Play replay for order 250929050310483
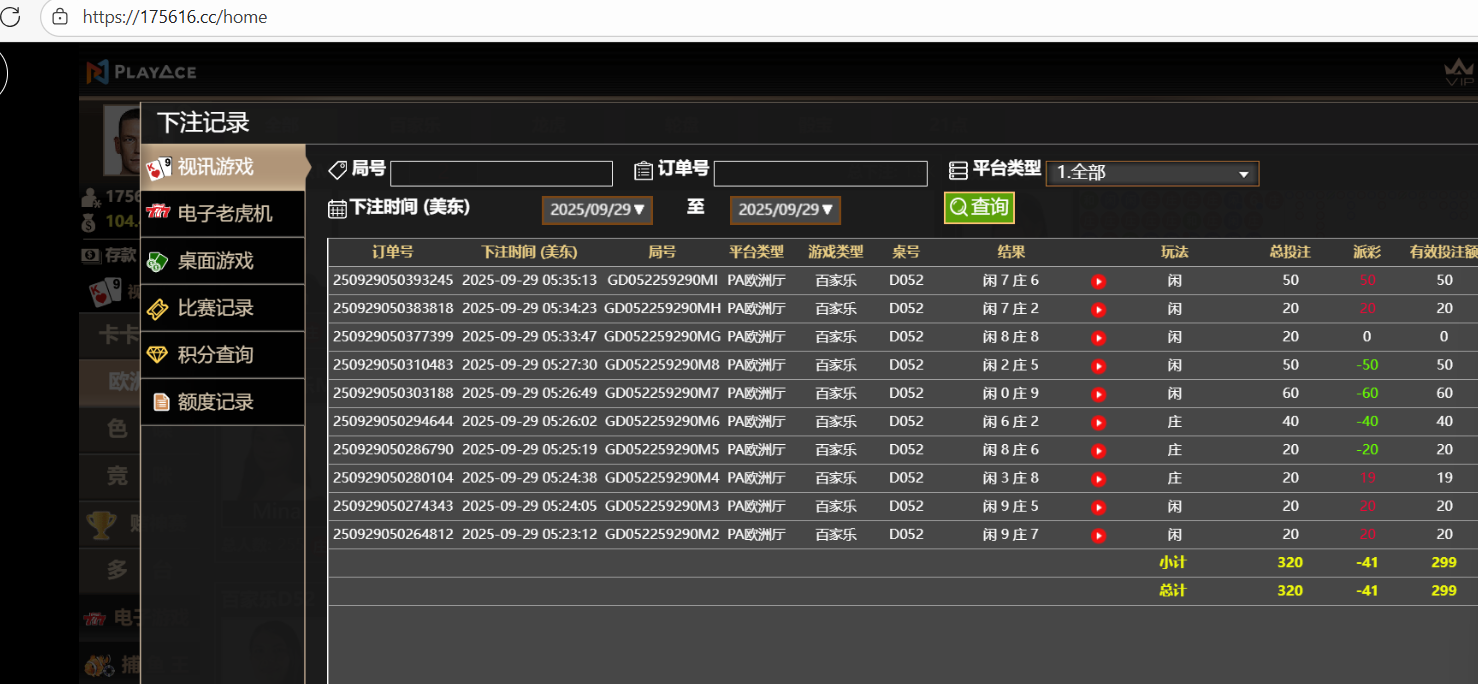1478x684 pixels. click(x=1098, y=366)
